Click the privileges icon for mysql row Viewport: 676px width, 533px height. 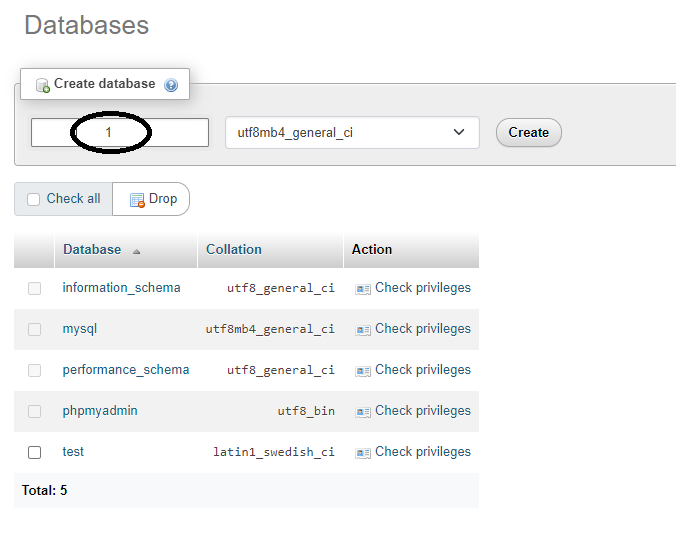pos(363,330)
